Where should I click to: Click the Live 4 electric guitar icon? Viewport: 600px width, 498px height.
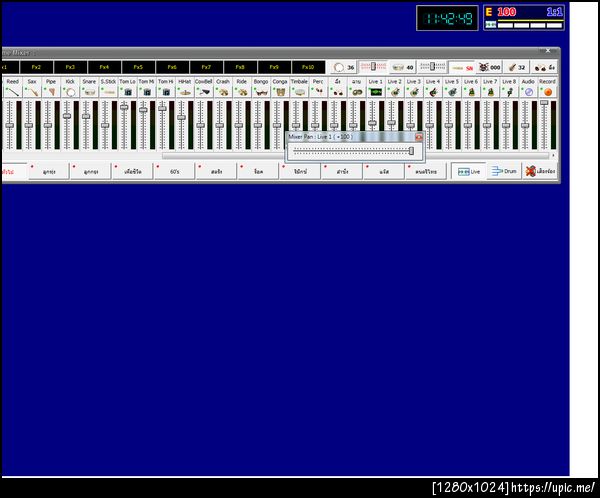(433, 92)
